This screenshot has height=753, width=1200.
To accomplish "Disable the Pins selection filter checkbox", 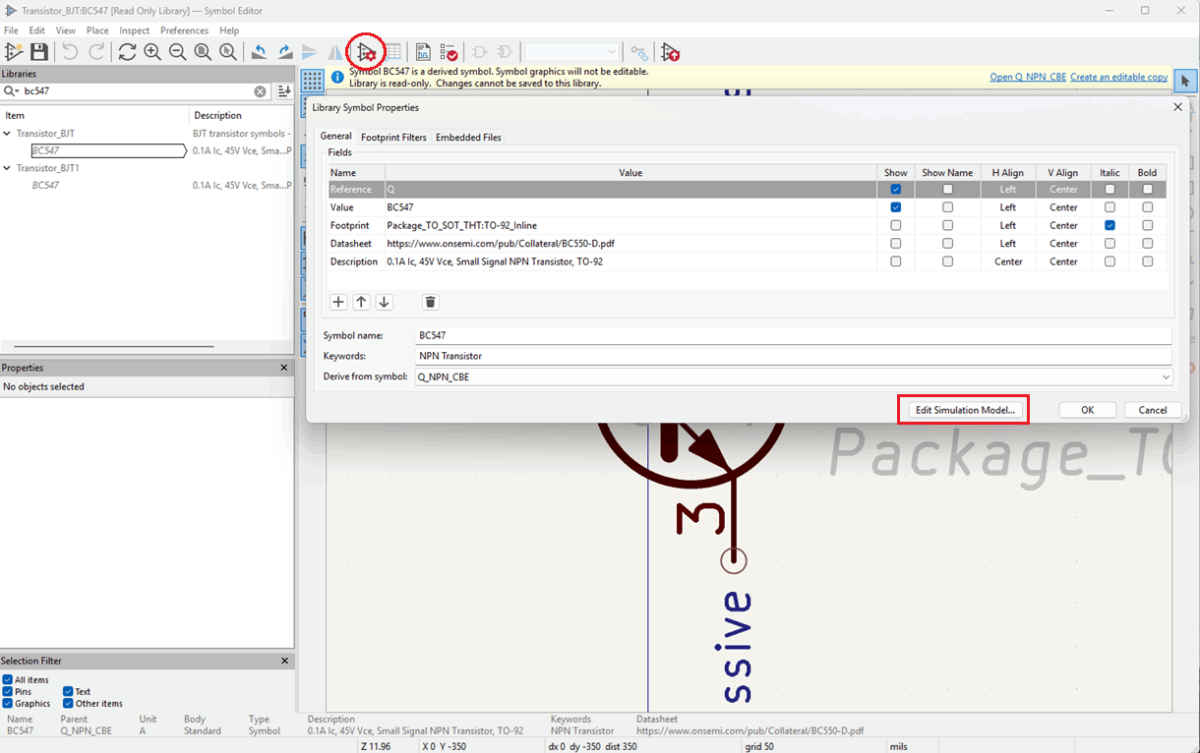I will 8,692.
